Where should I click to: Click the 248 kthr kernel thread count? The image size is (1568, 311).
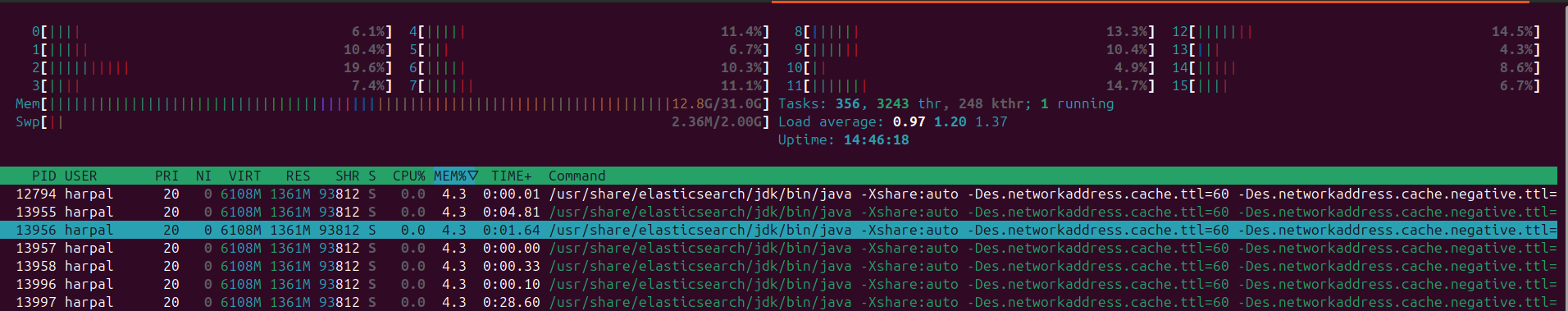pos(991,103)
